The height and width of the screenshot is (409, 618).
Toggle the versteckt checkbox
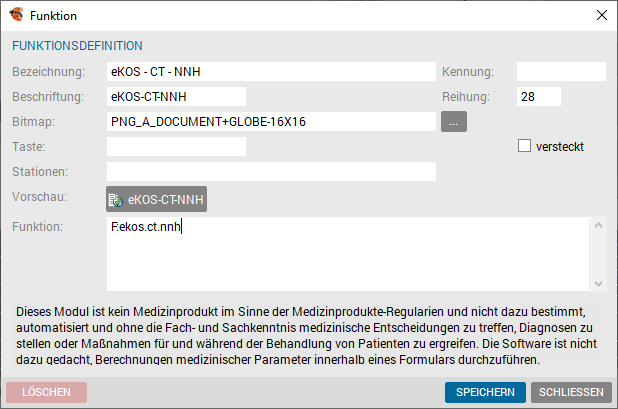point(524,146)
